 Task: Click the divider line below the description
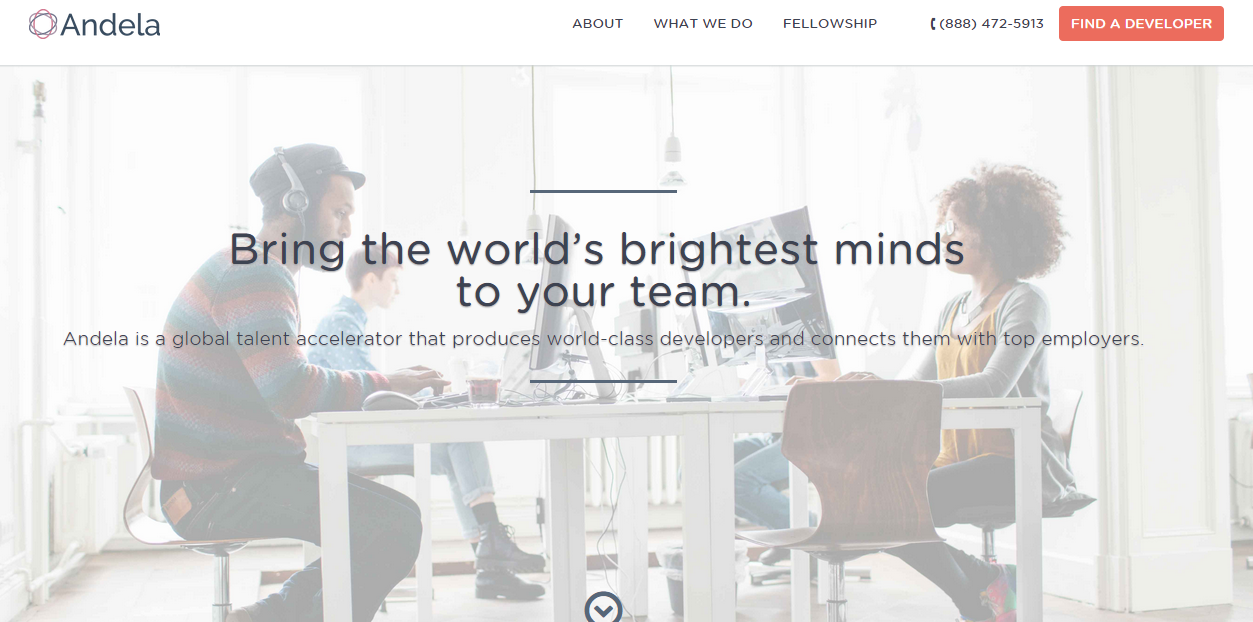603,381
